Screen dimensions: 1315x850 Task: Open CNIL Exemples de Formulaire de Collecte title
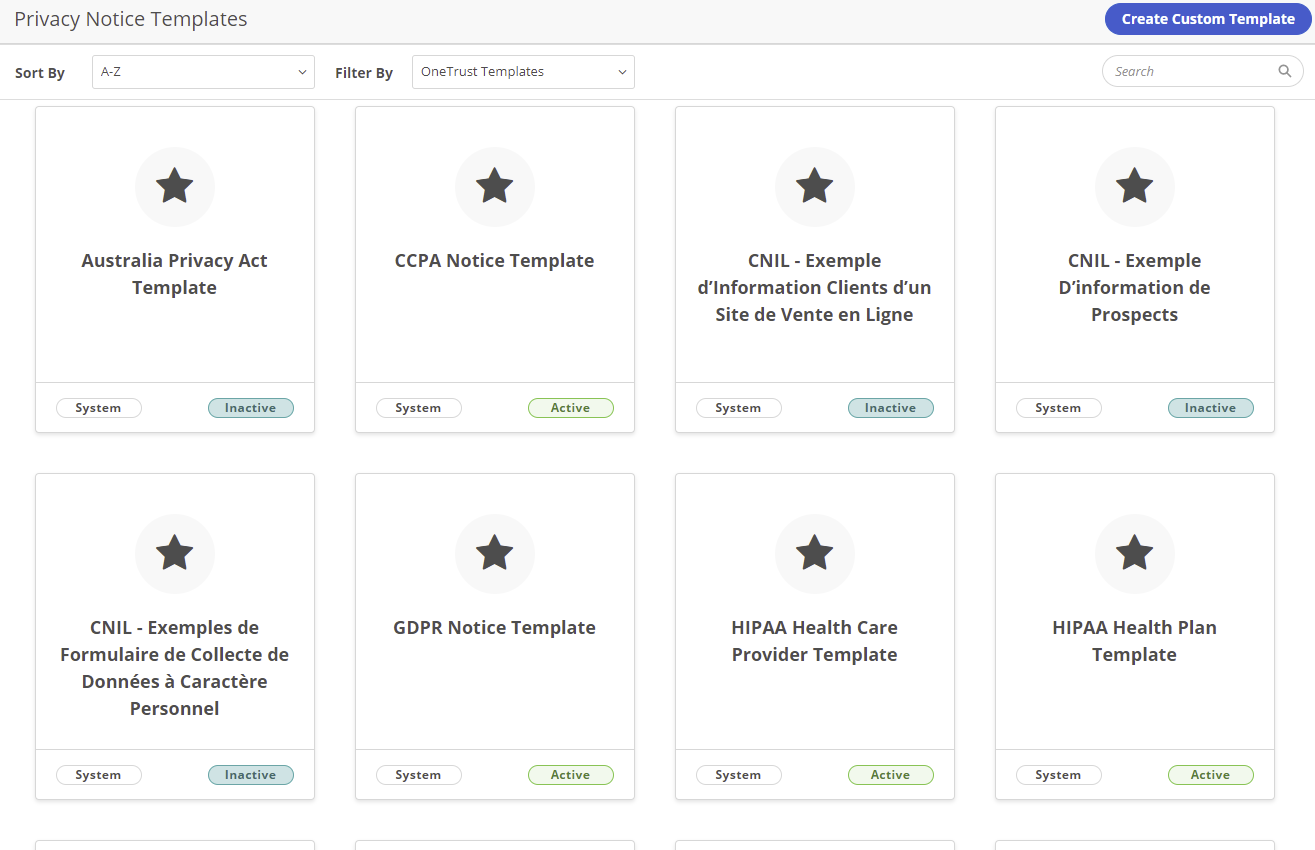[x=175, y=668]
